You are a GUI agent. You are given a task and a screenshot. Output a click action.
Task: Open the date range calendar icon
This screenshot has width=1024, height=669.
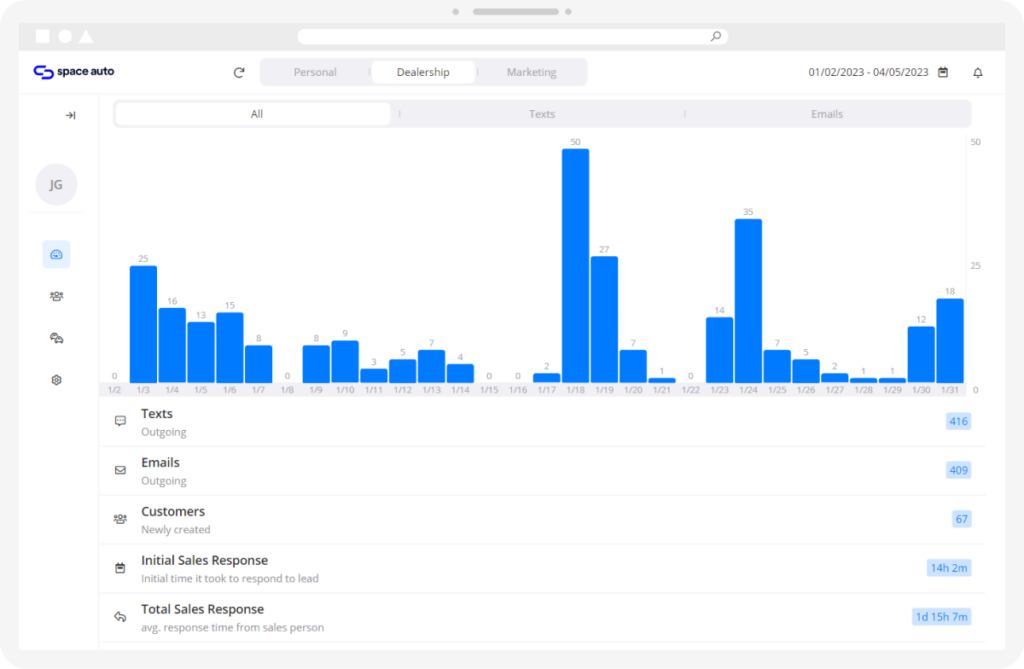pyautogui.click(x=943, y=72)
